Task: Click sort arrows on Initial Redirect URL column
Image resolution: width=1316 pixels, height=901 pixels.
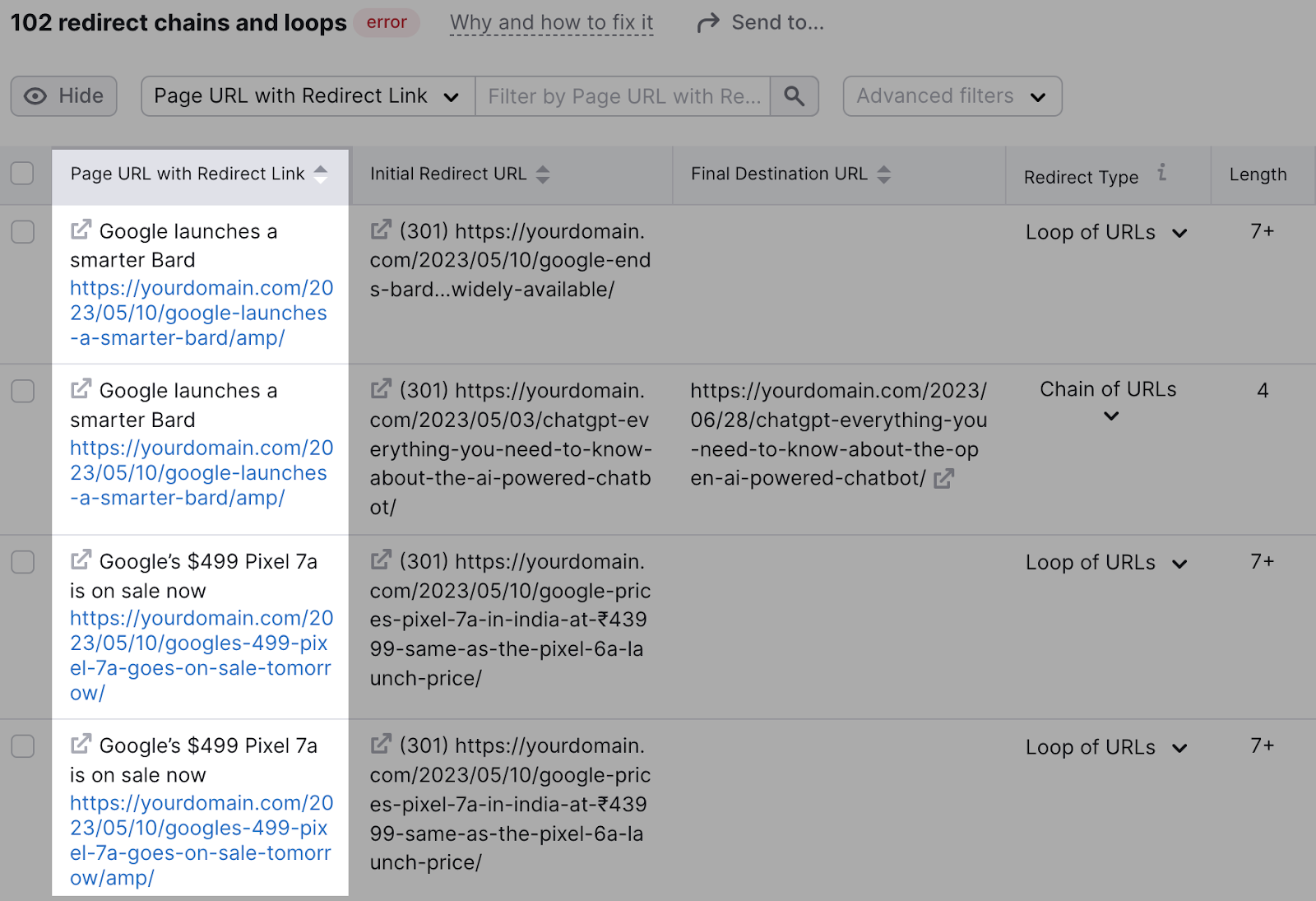Action: pyautogui.click(x=543, y=174)
